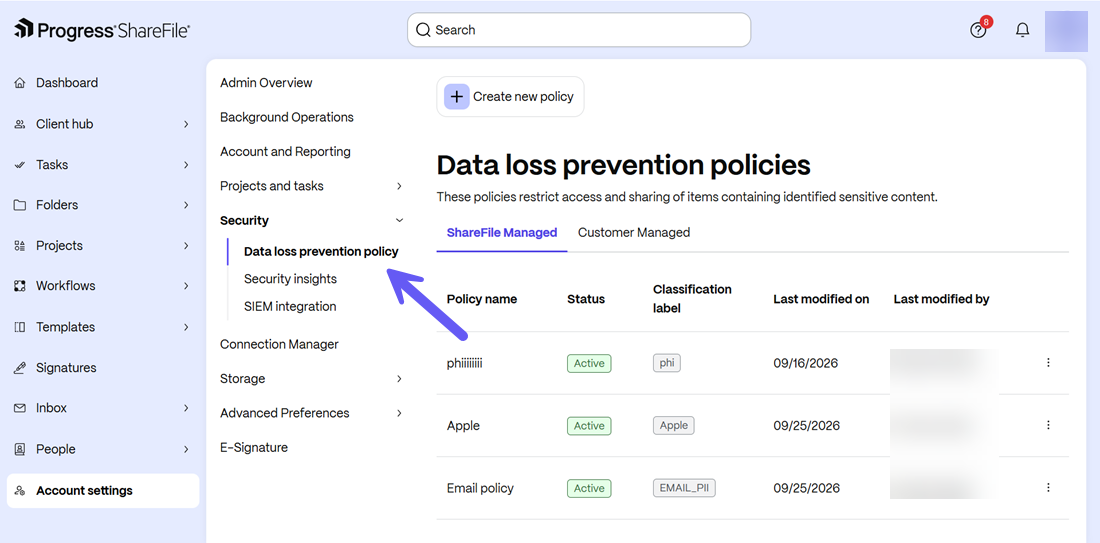Click the Last modified on header
This screenshot has width=1100, height=543.
coord(821,299)
